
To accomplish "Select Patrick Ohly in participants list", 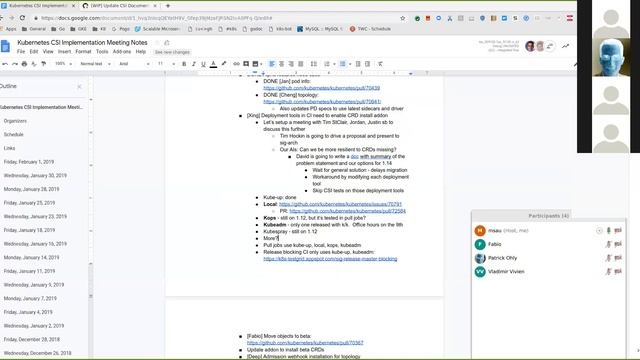I will (x=502, y=258).
